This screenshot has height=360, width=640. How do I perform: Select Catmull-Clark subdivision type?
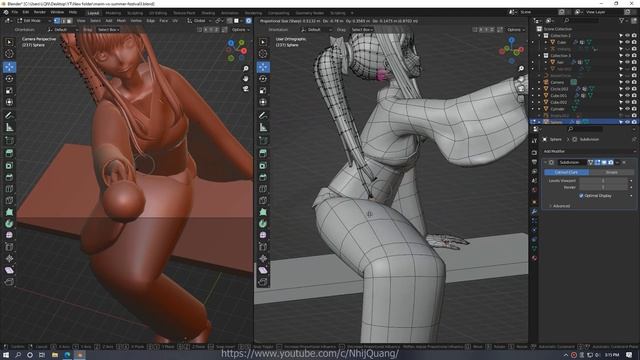566,172
